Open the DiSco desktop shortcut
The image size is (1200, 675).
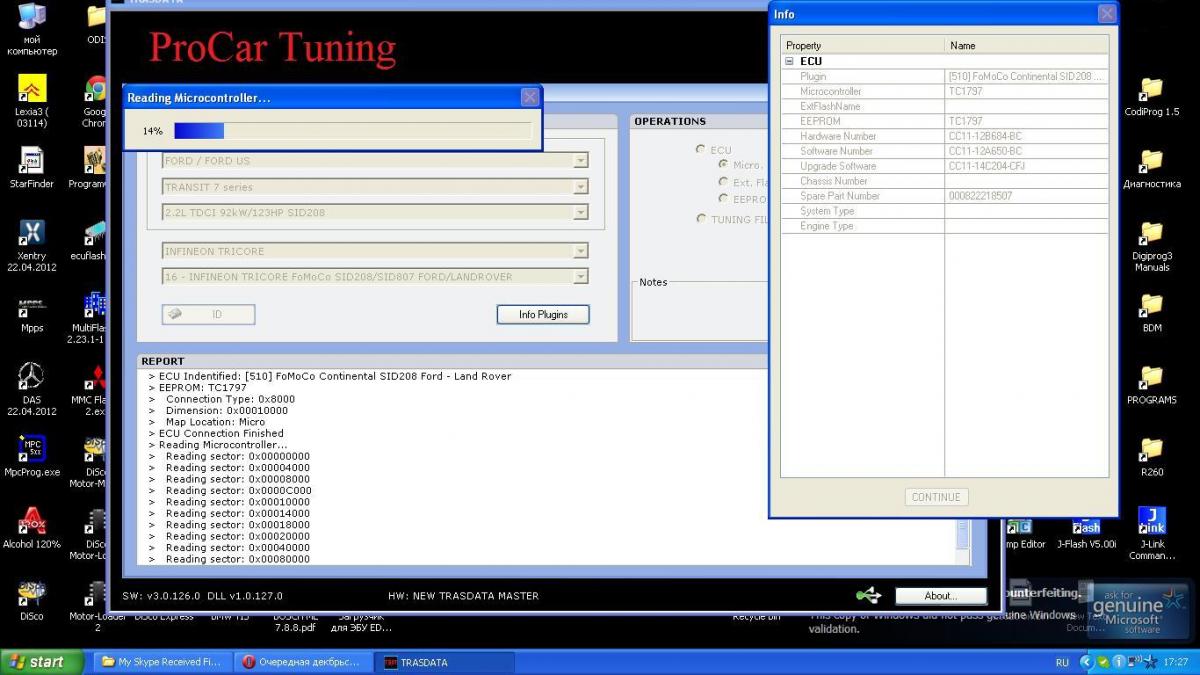[32, 601]
